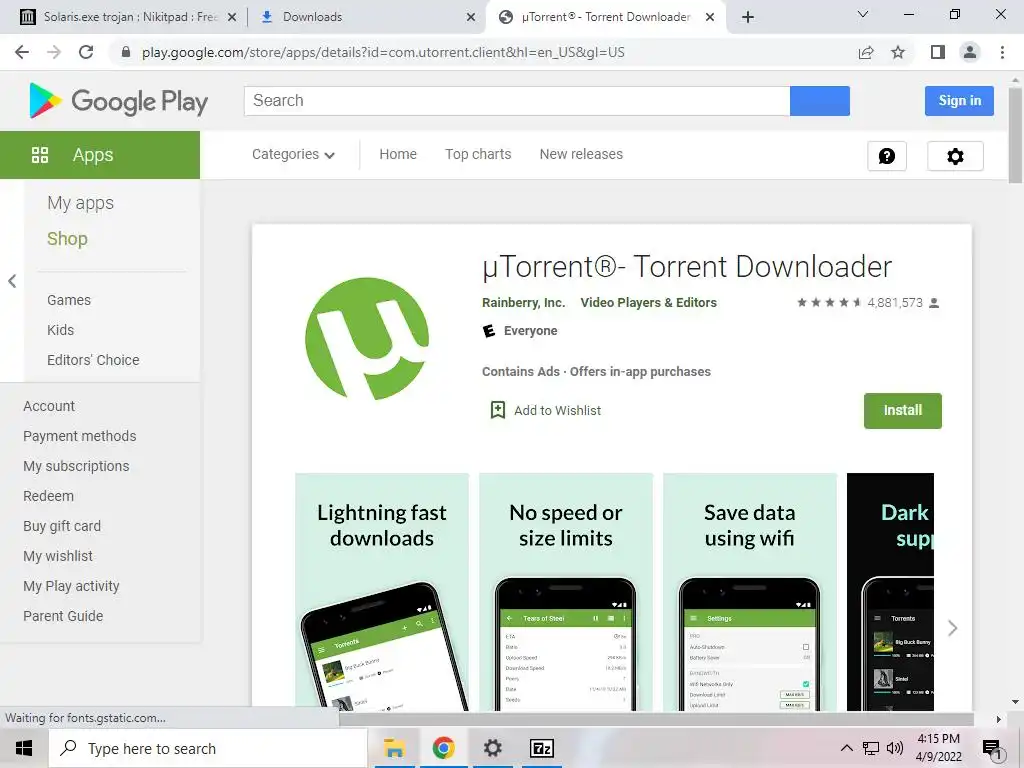Open Home in Play navigation

398,154
